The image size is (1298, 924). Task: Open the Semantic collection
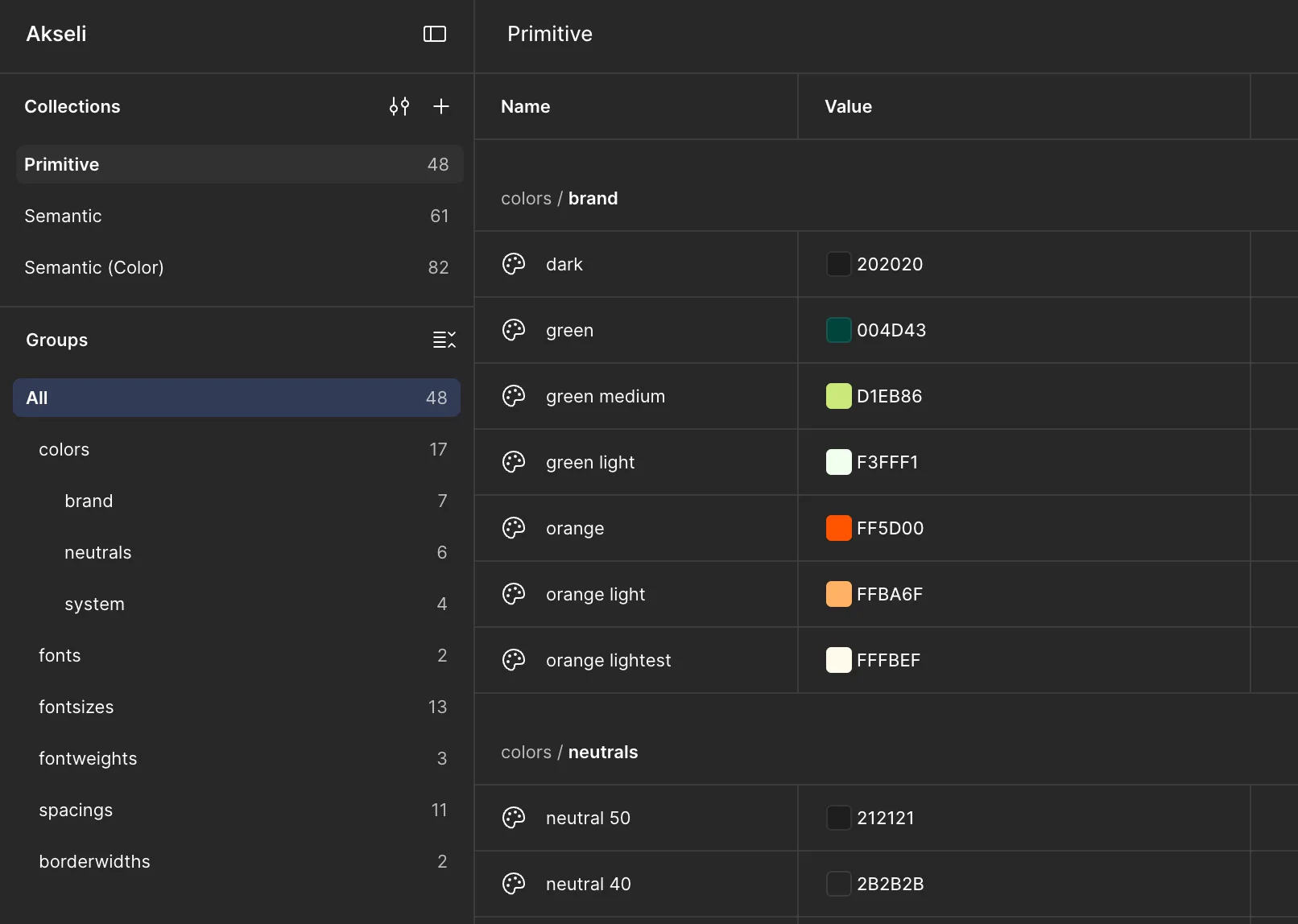tap(239, 216)
